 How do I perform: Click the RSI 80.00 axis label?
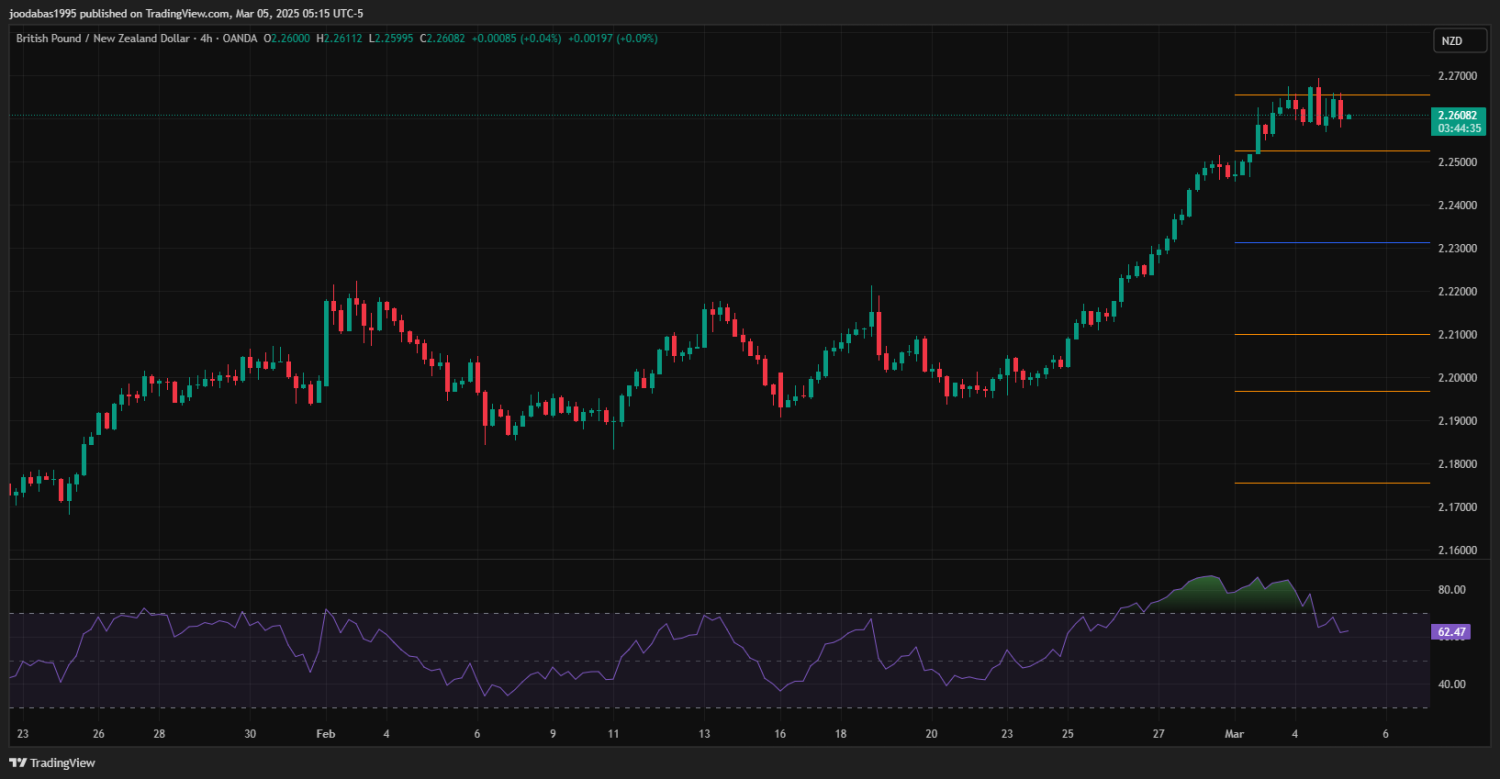[1452, 590]
